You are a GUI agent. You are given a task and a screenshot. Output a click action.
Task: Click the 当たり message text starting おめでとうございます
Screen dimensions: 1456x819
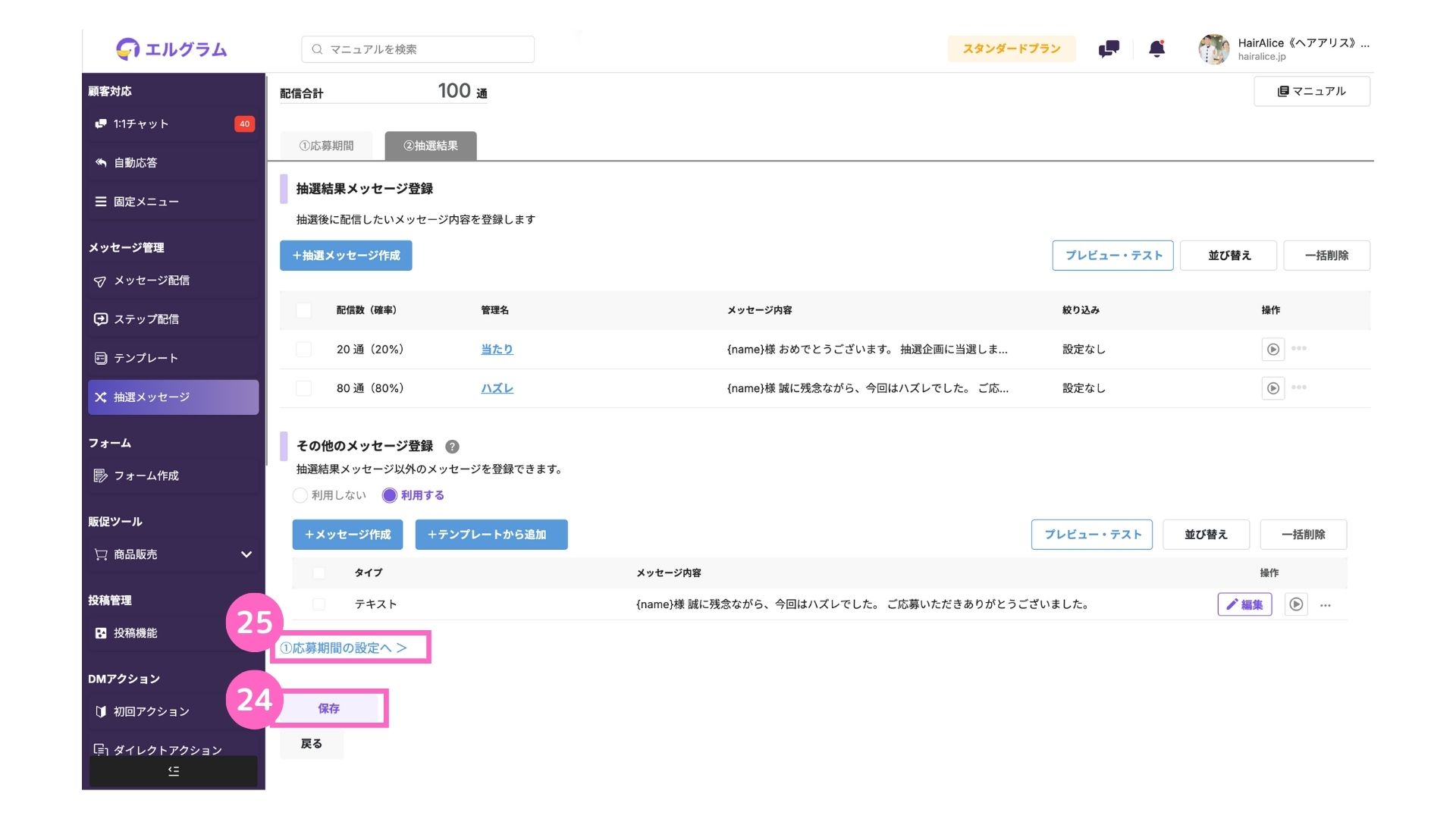[868, 350]
